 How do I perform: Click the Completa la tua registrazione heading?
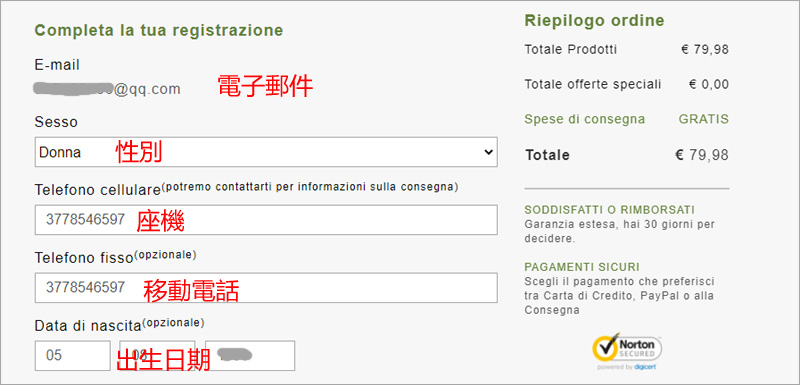tap(159, 31)
